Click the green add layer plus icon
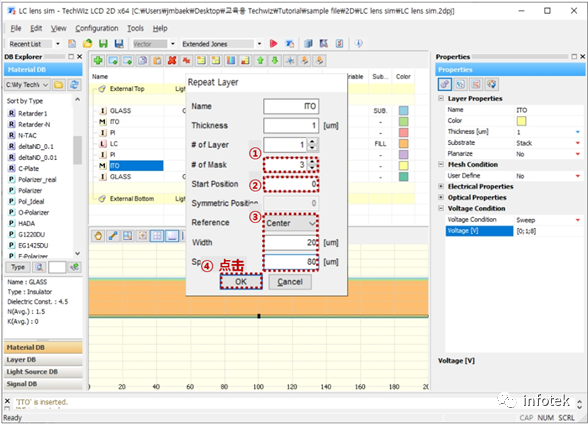This screenshot has width=588, height=424. coord(98,60)
